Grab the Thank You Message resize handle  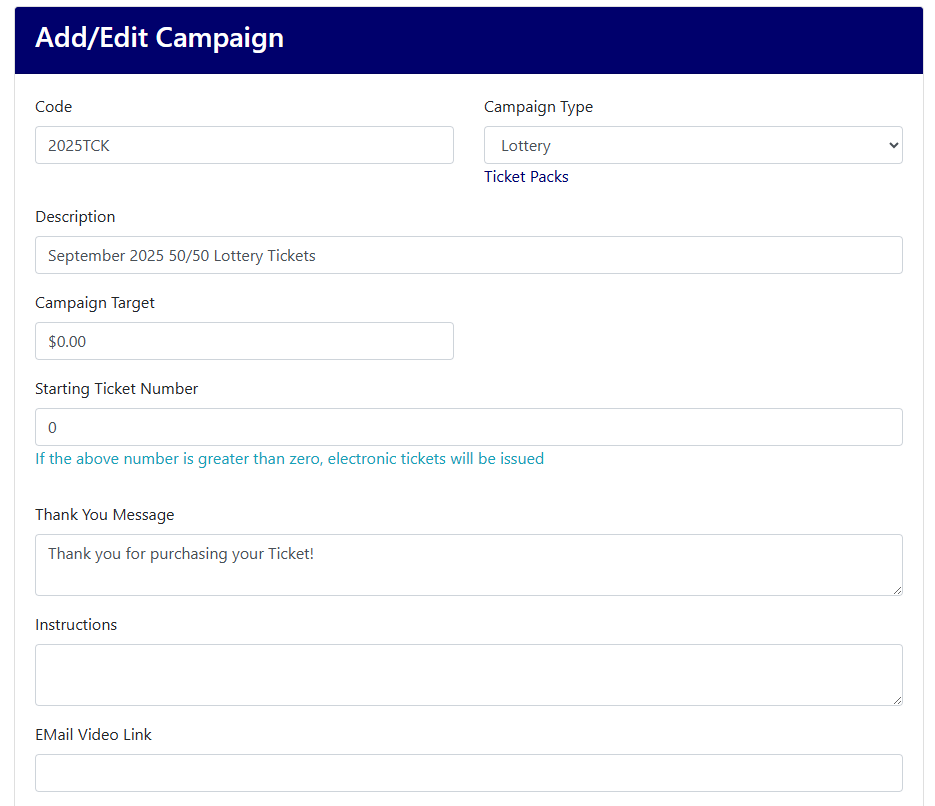[x=897, y=590]
